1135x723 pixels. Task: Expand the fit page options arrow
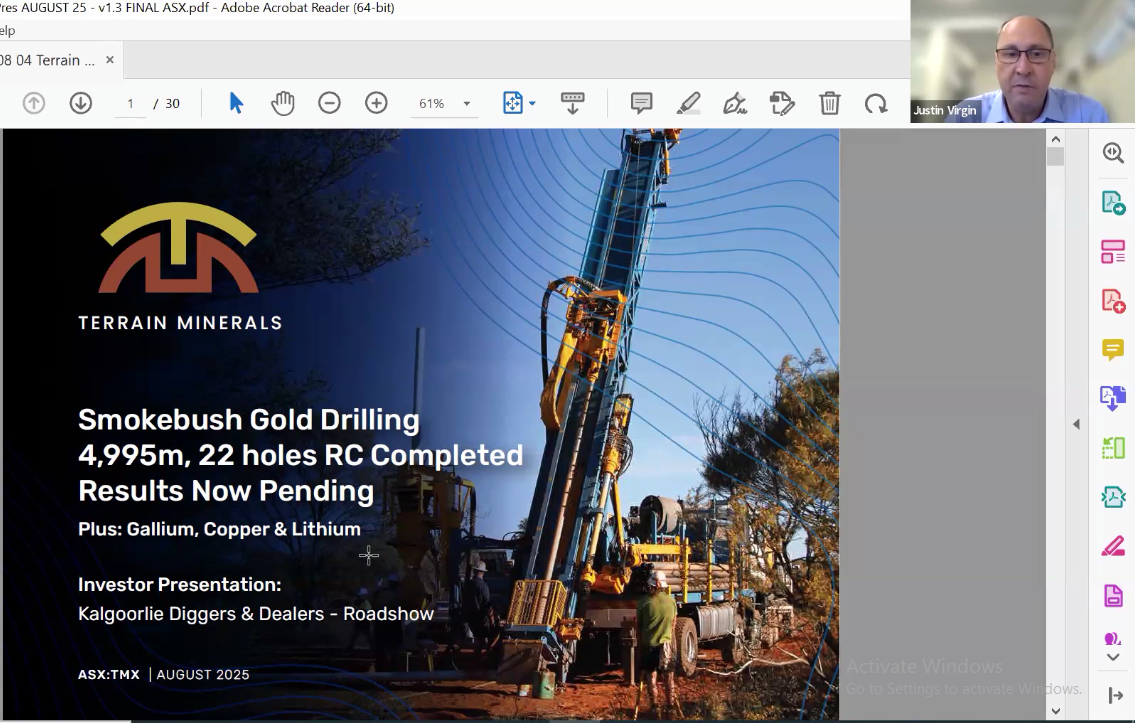coord(533,103)
